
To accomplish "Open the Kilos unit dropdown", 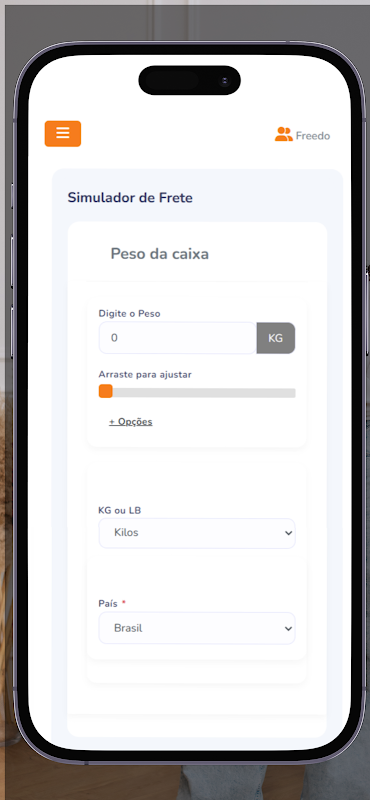I will coord(197,533).
